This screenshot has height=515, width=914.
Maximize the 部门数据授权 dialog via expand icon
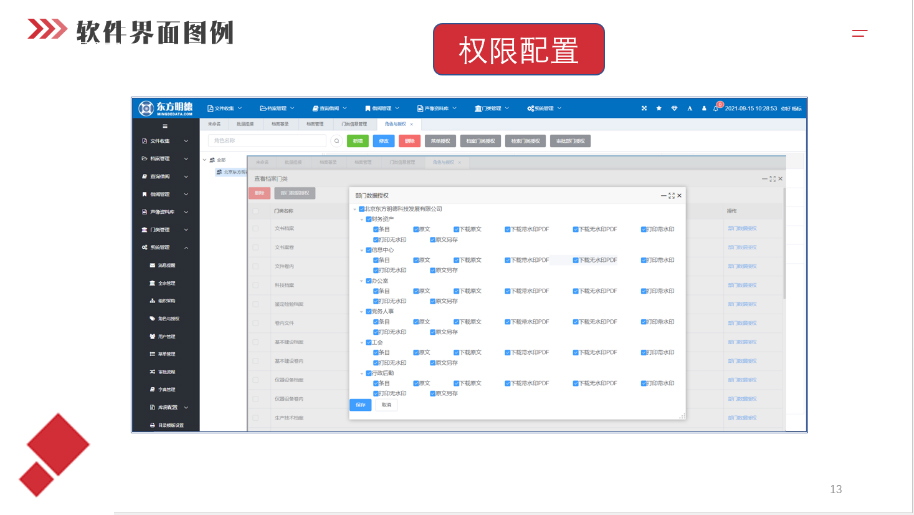[671, 196]
